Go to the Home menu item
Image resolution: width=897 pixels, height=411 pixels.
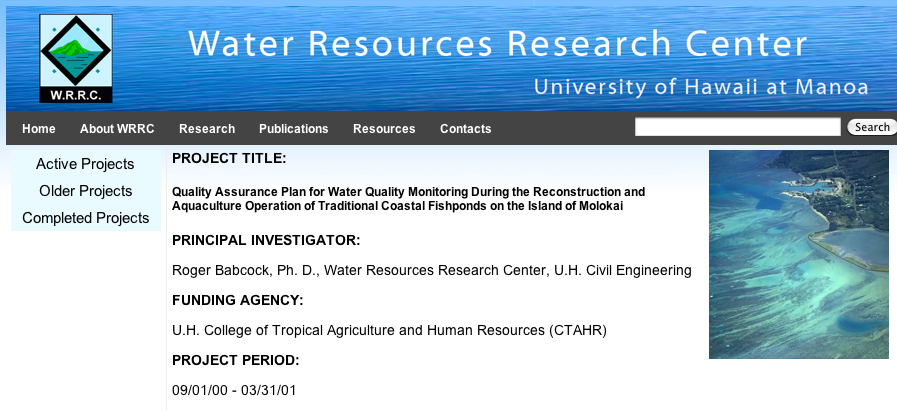point(39,129)
